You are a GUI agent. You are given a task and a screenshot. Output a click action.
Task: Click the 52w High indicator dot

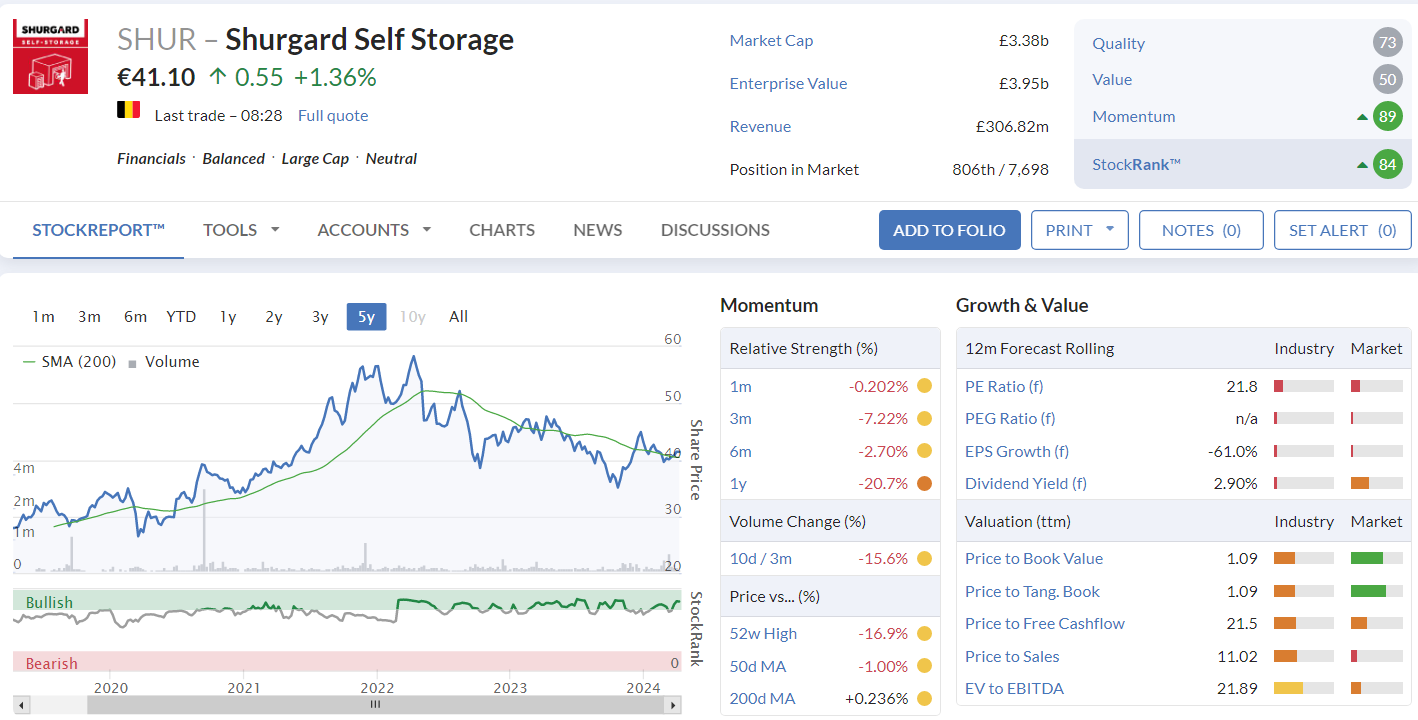(x=924, y=633)
